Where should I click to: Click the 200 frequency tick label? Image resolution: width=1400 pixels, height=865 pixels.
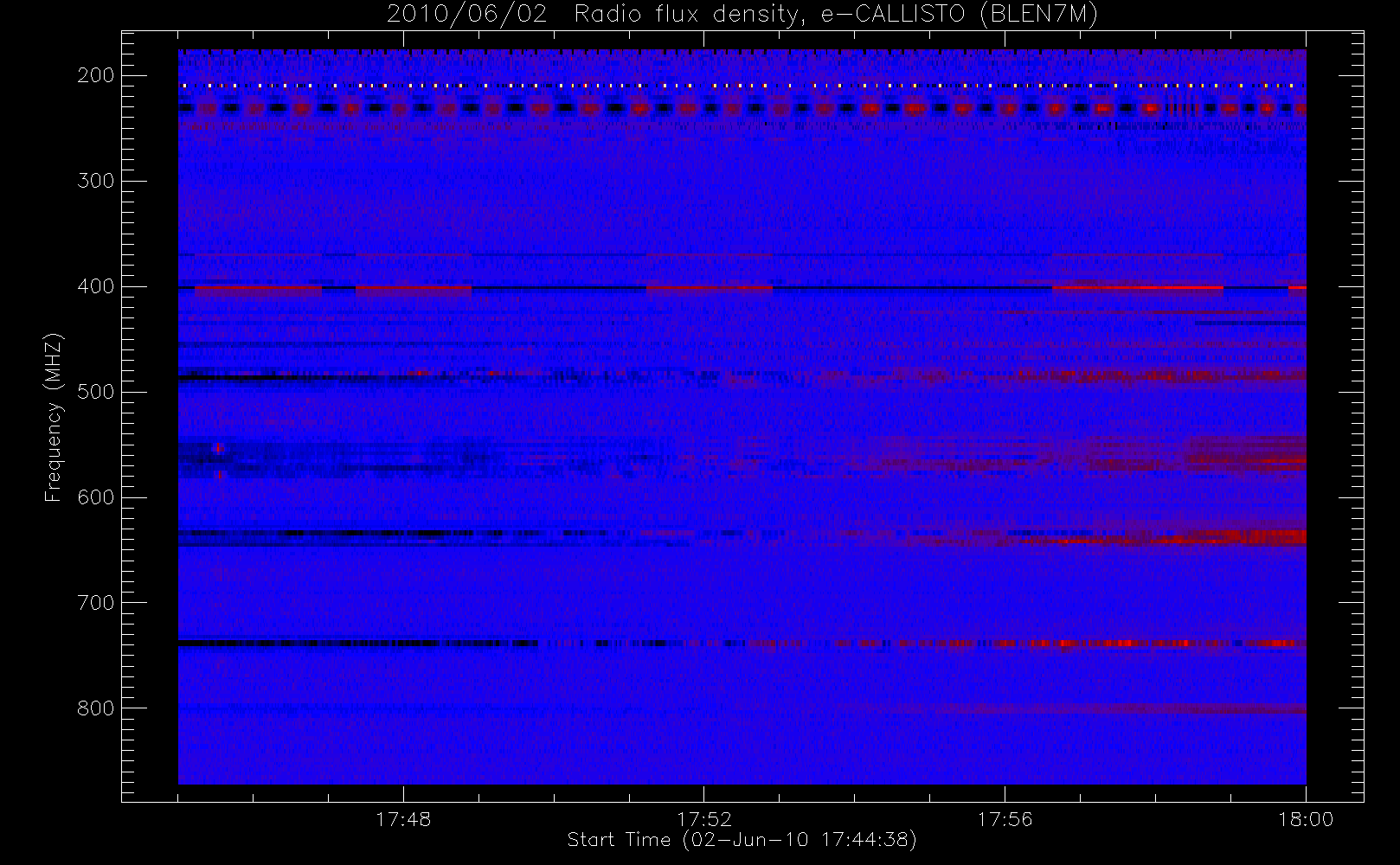[96, 75]
